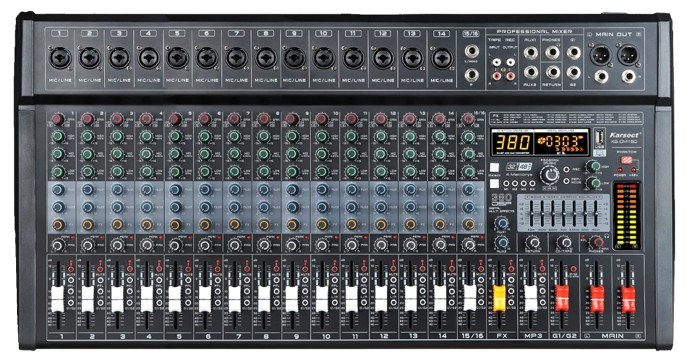Click the channel 1 MIC/LINE combo jack
Viewport: 687px width, 363px height.
[x=60, y=58]
